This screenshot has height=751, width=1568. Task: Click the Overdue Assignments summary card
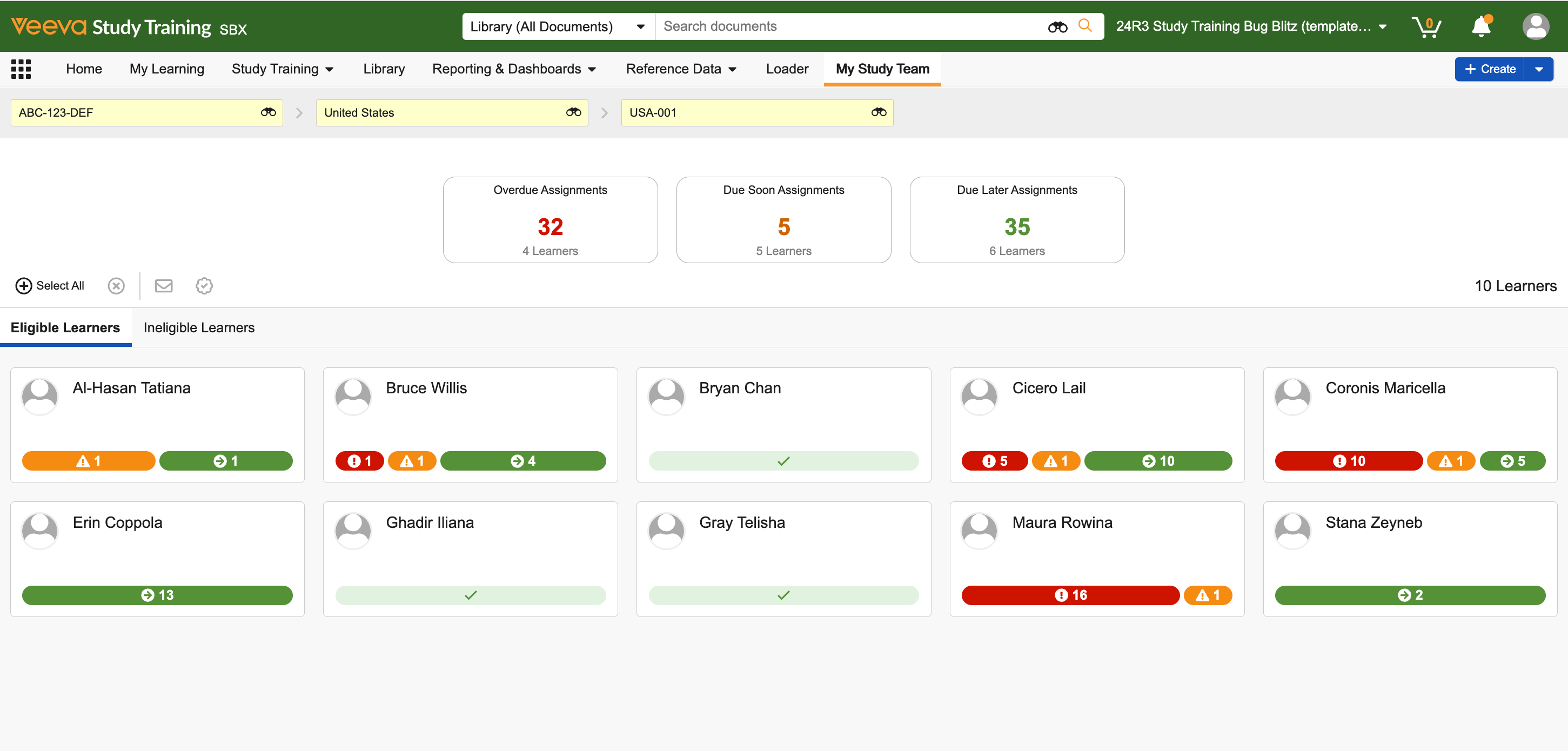[550, 220]
